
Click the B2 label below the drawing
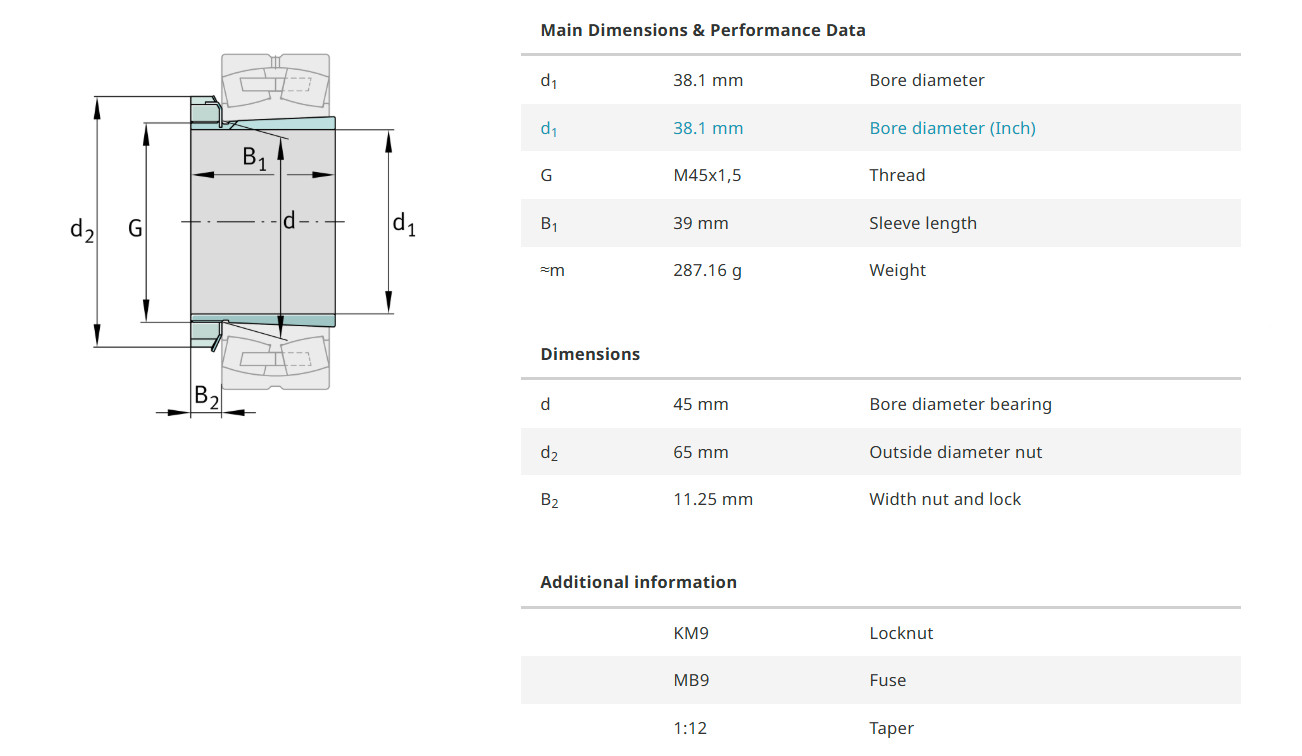(207, 397)
